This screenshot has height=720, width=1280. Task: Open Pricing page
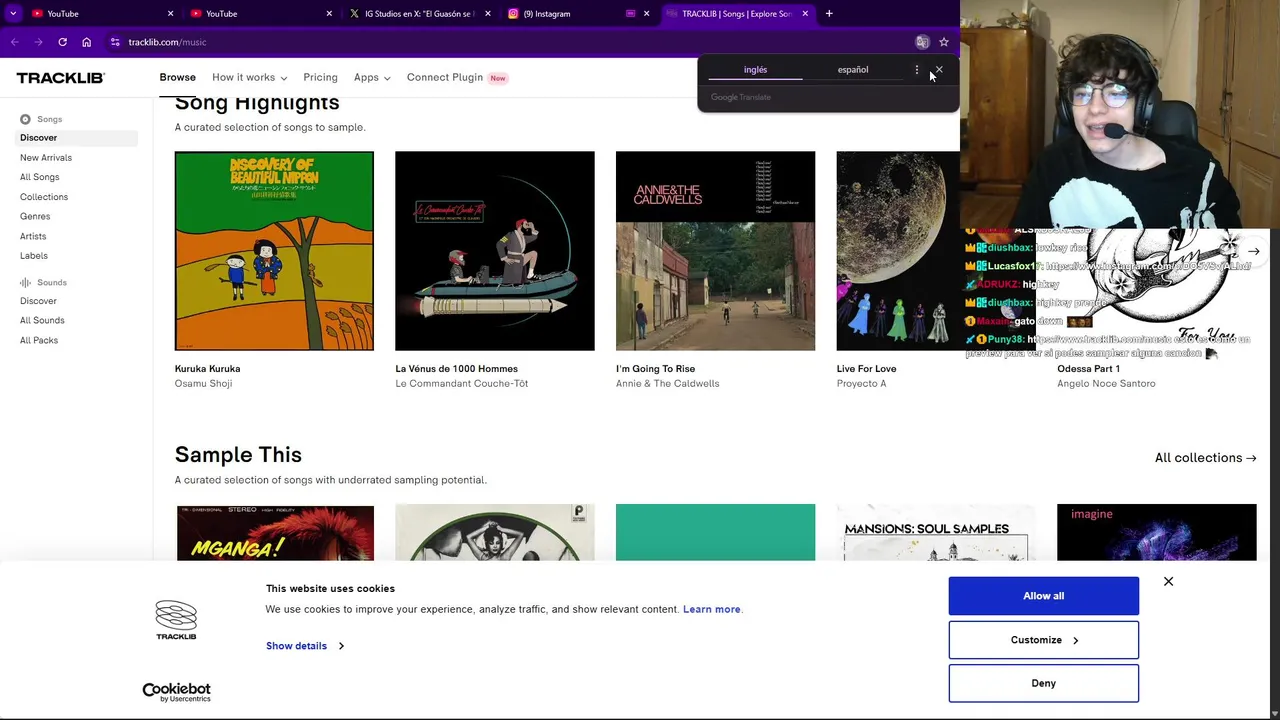click(320, 77)
